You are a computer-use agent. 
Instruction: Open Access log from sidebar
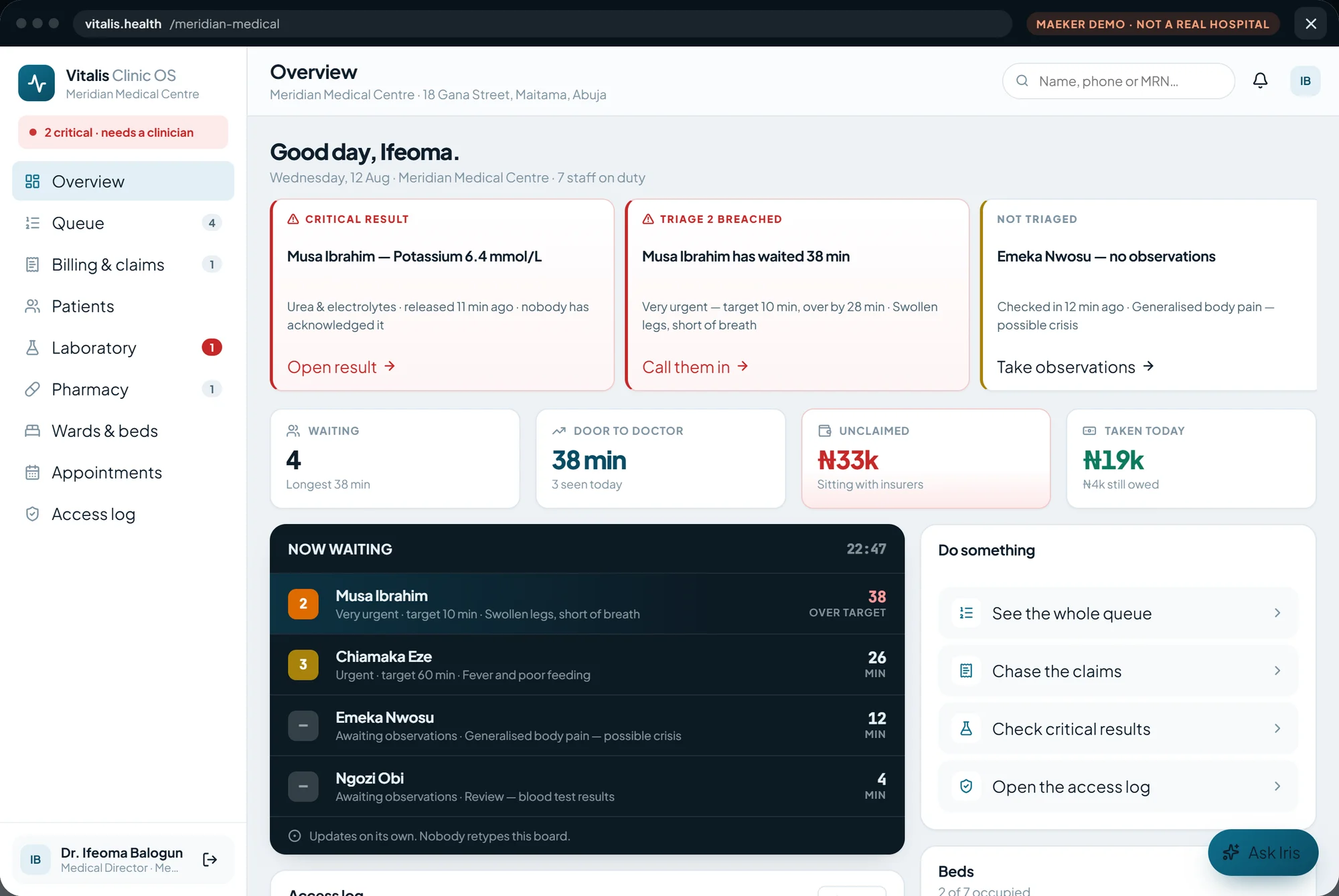point(123,514)
